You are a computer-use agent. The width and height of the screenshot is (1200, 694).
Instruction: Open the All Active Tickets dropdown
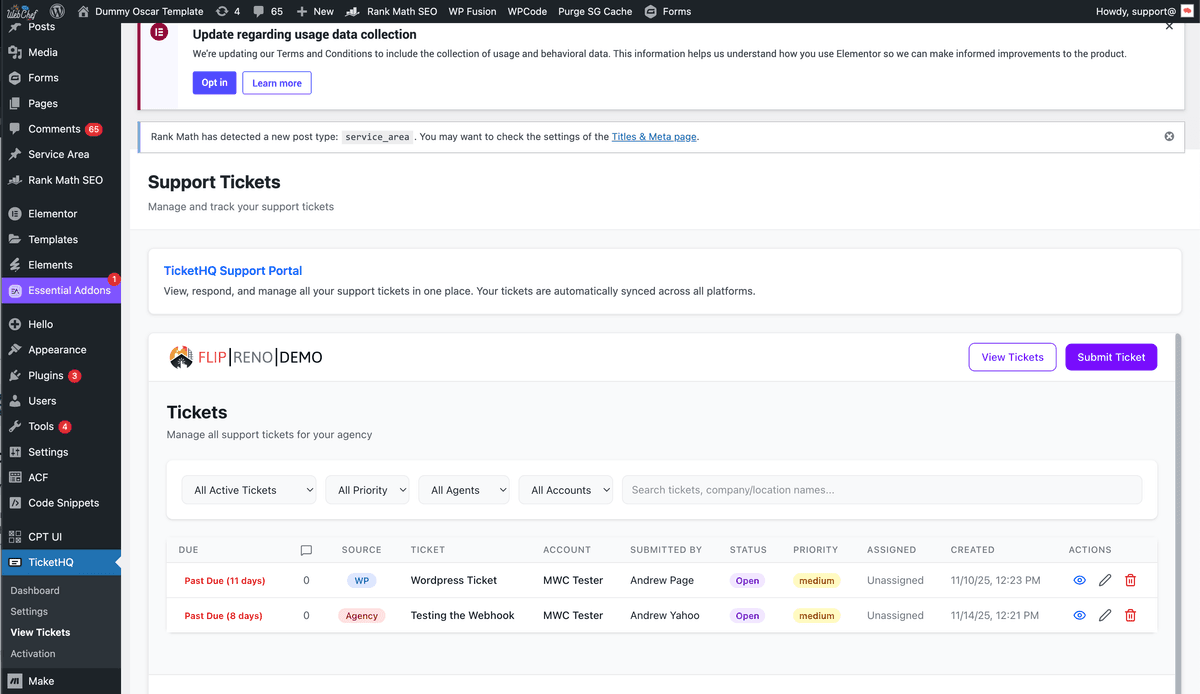pyautogui.click(x=248, y=490)
